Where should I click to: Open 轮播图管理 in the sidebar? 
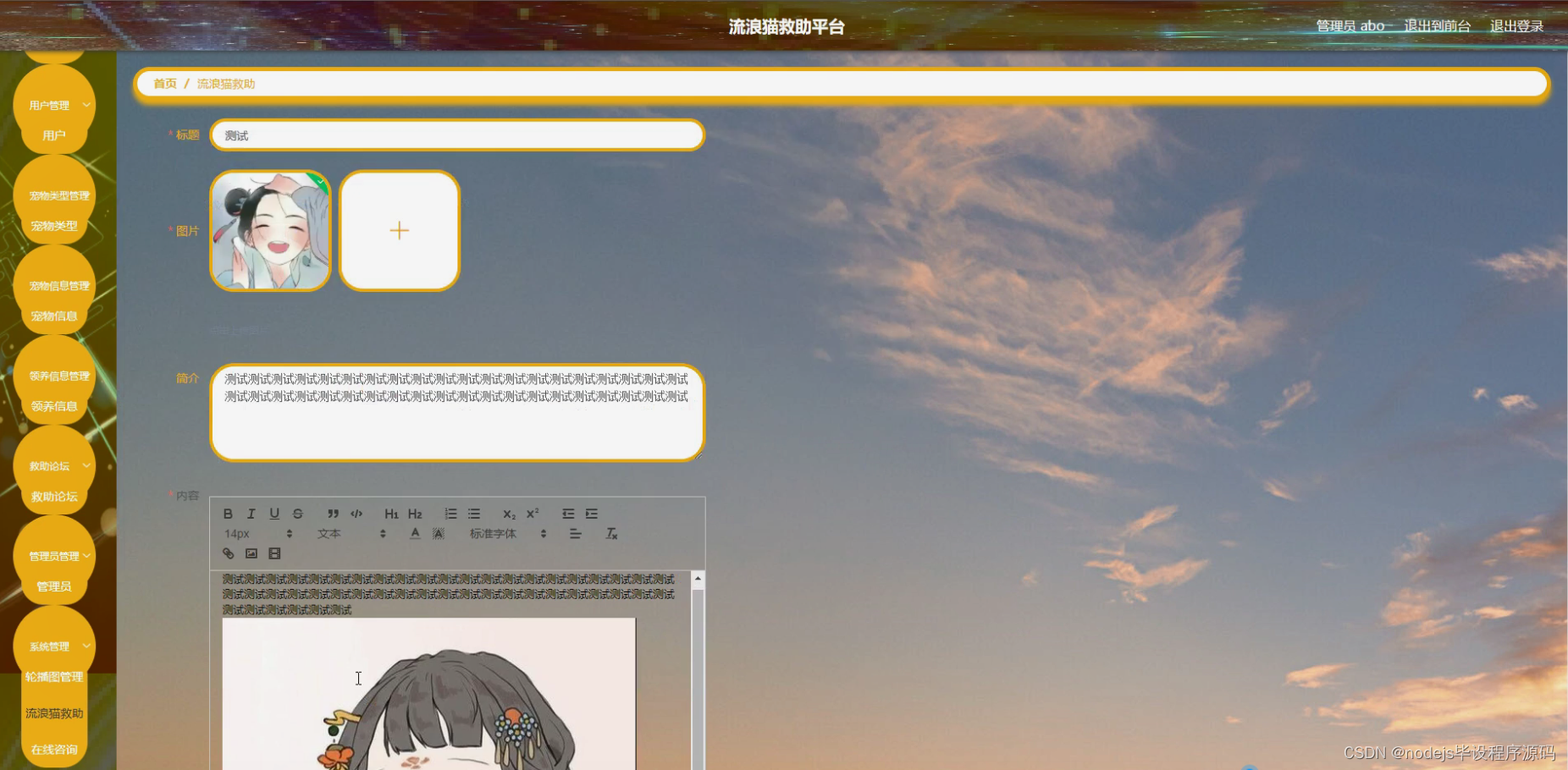click(x=54, y=677)
